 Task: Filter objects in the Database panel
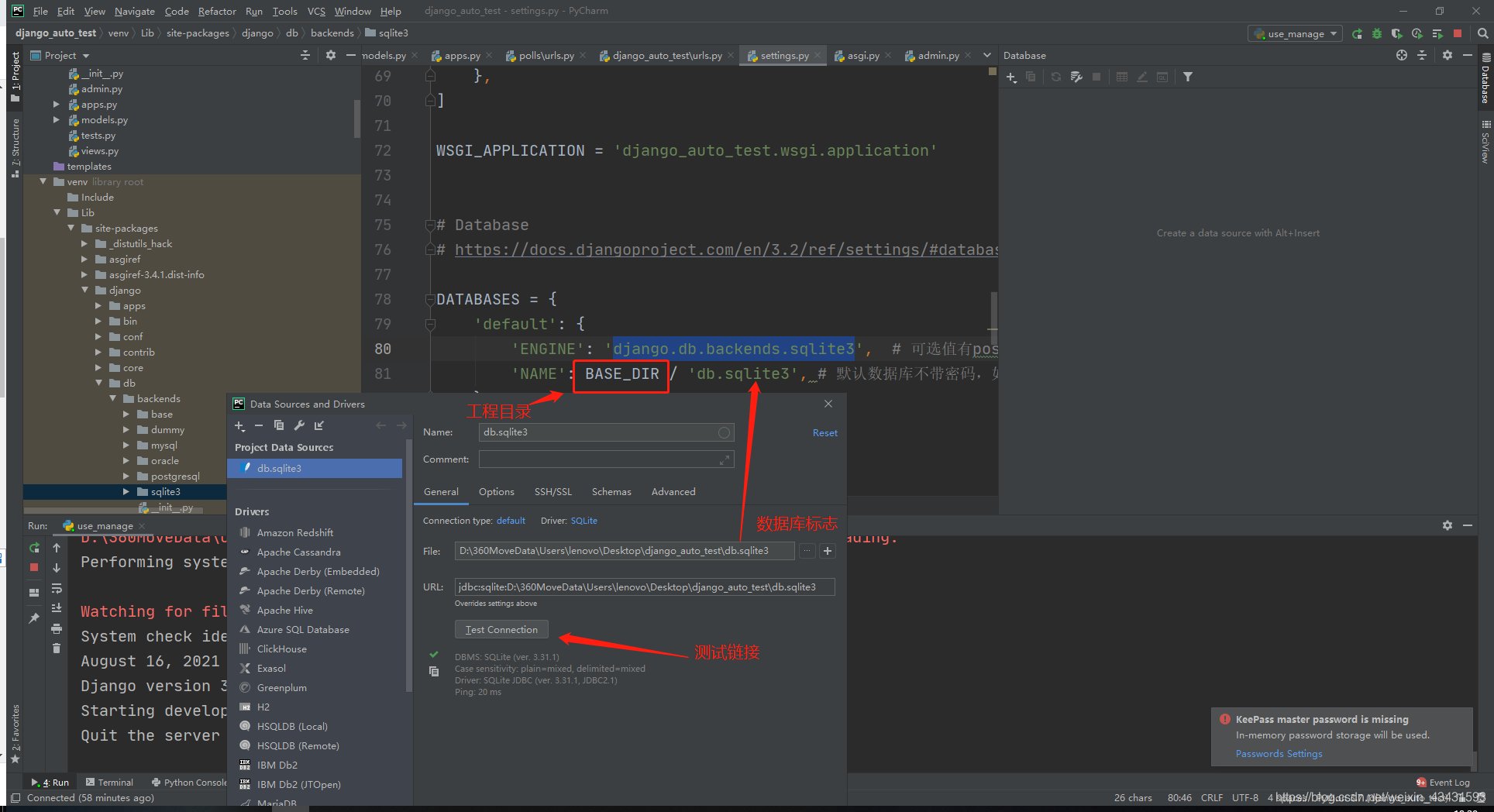pos(1188,77)
